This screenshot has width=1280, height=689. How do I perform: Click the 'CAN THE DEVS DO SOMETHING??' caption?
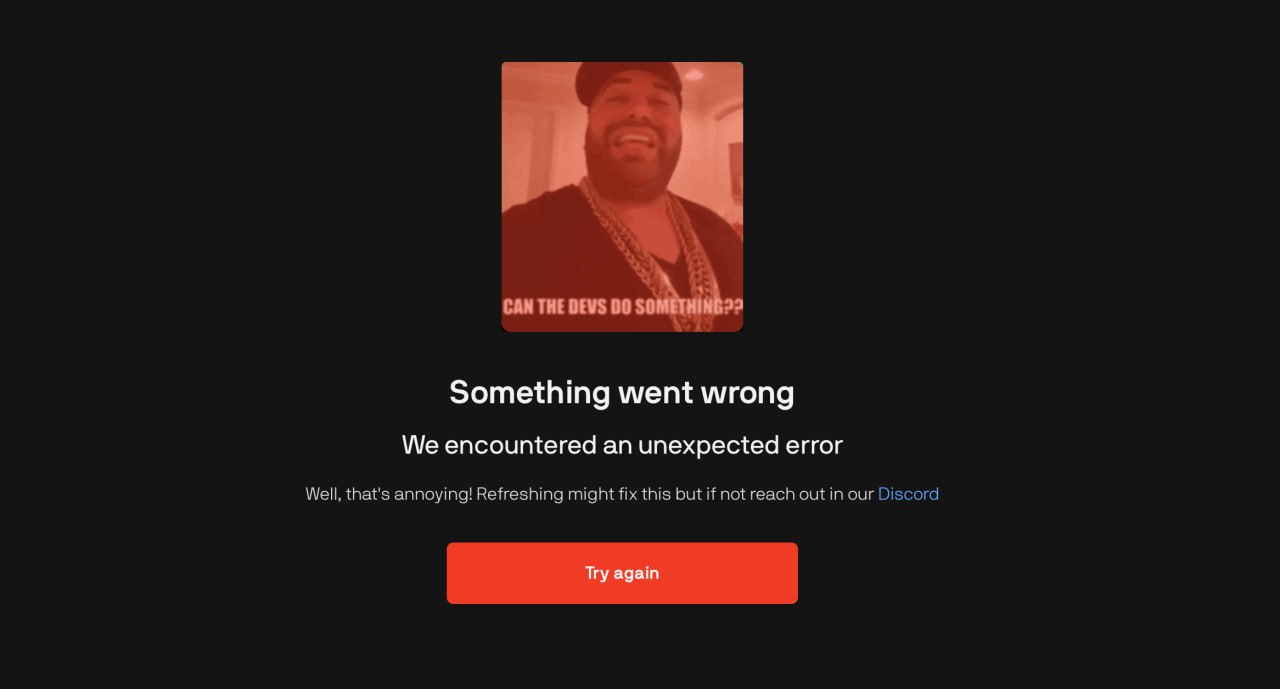[622, 307]
